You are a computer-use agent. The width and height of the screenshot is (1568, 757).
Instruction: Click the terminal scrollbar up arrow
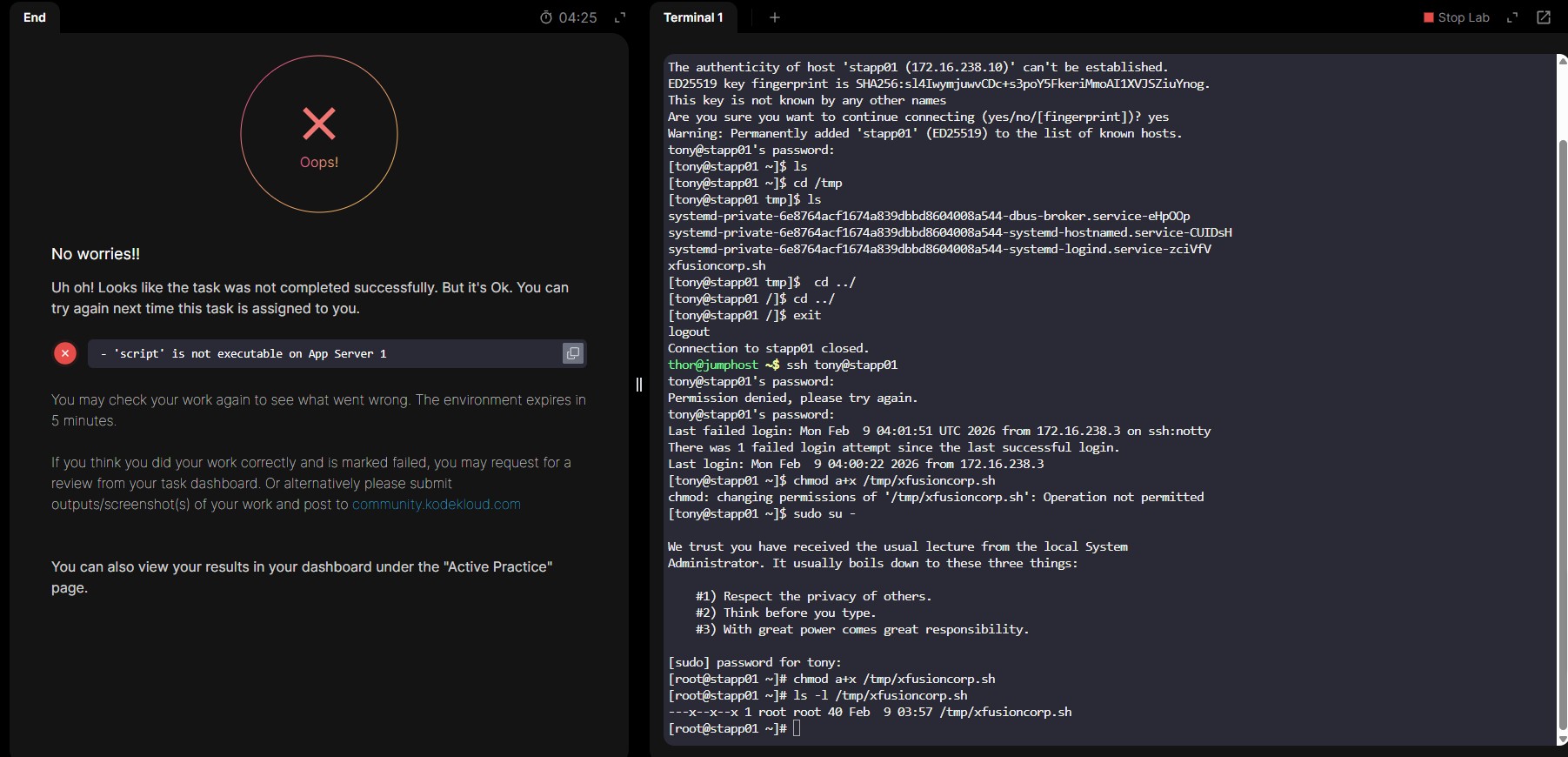pos(1562,61)
